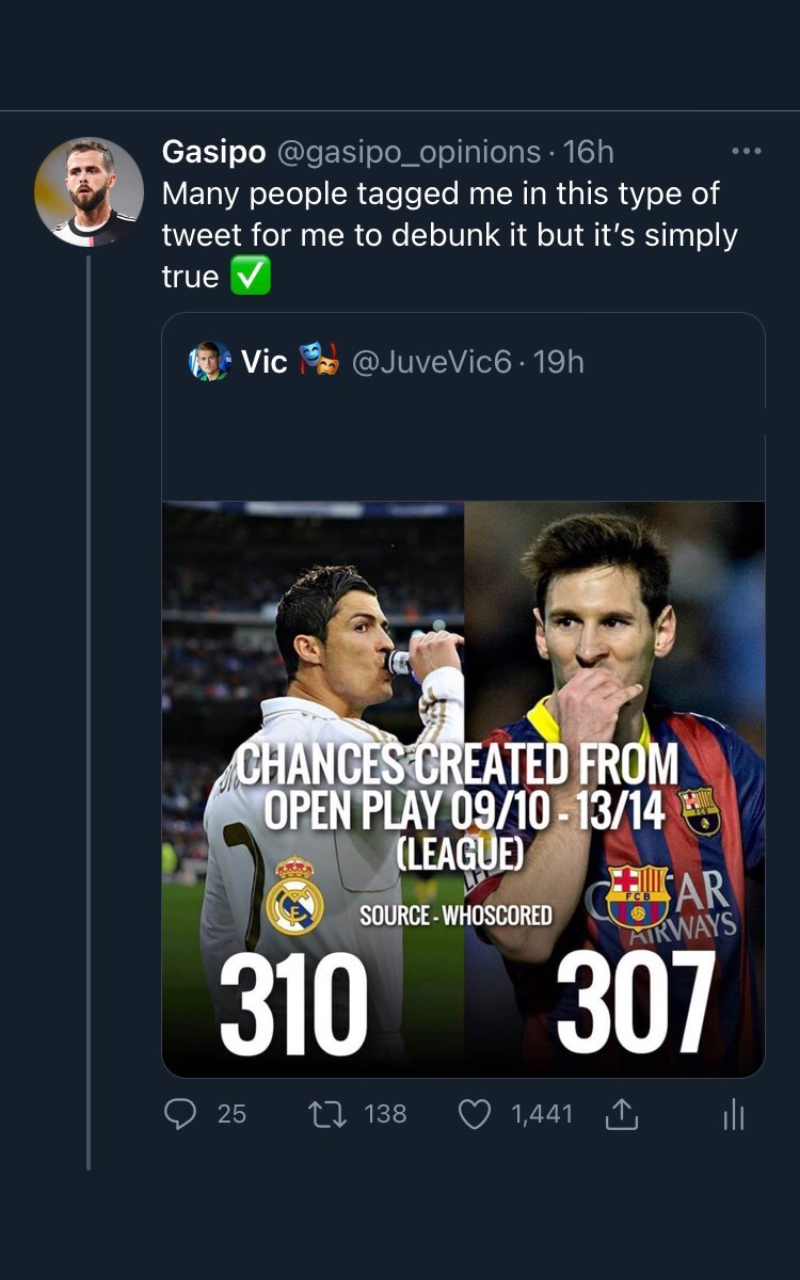Click the 19h quoted tweet timestamp
The height and width of the screenshot is (1280, 800).
tap(560, 362)
